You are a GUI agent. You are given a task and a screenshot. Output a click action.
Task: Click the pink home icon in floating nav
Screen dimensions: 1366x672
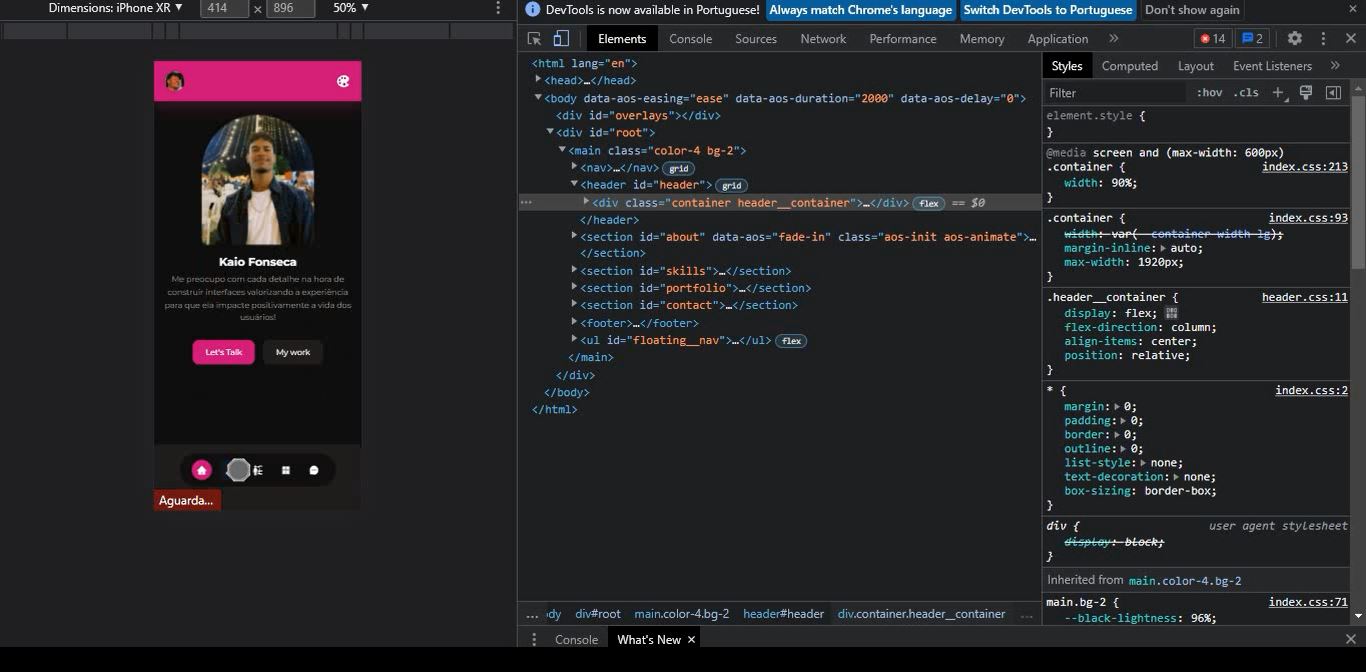[202, 469]
